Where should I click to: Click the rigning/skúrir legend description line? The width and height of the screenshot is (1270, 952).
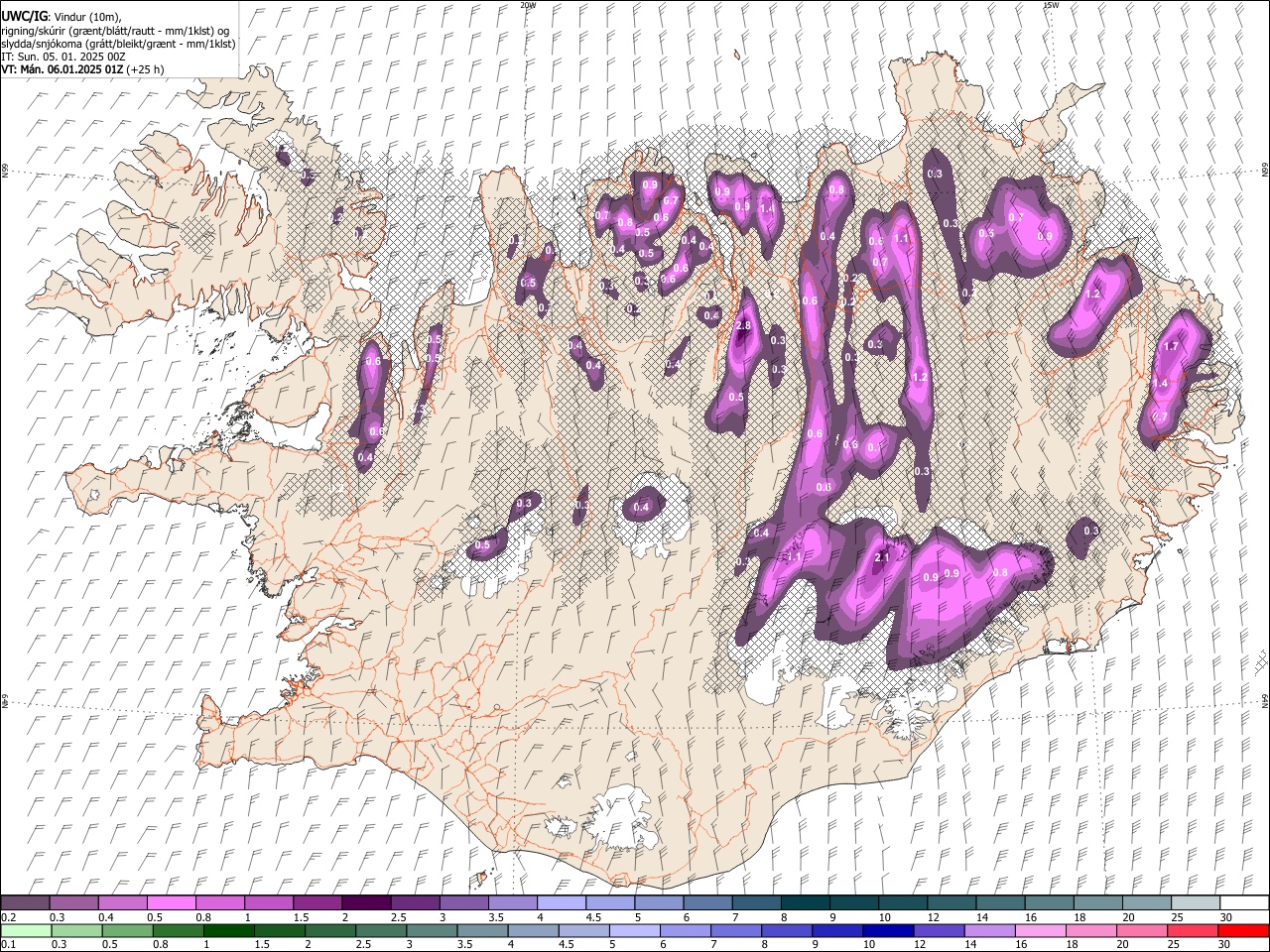pos(115,31)
